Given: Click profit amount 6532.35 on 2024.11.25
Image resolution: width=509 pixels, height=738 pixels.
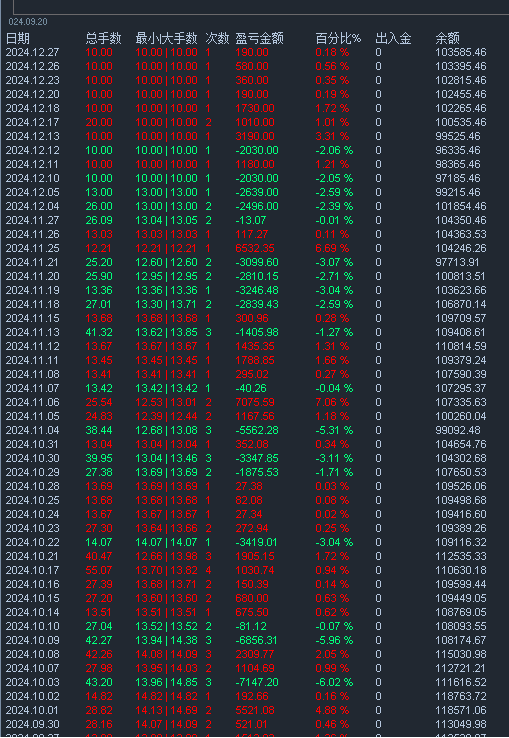Looking at the screenshot, I should (x=255, y=248).
